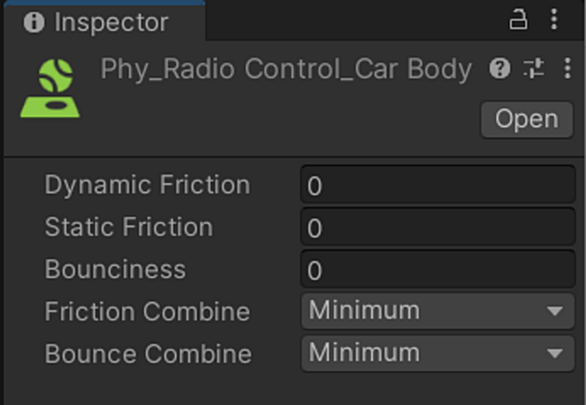The width and height of the screenshot is (586, 405).
Task: Open the Bounce Combine dropdown
Action: (x=438, y=353)
